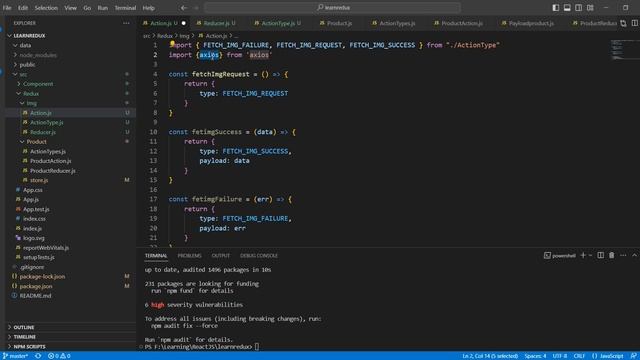
Task: Toggle the primary side bar layout icon
Action: pyautogui.click(x=556, y=8)
